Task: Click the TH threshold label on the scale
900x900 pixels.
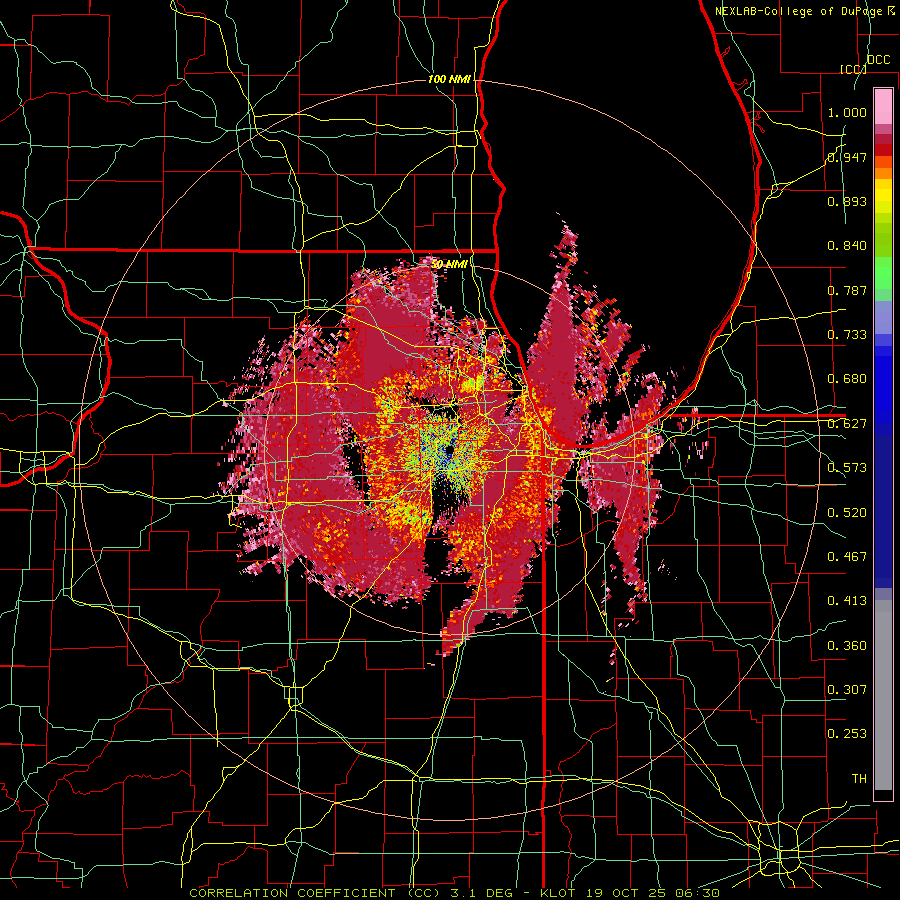Action: pyautogui.click(x=859, y=779)
